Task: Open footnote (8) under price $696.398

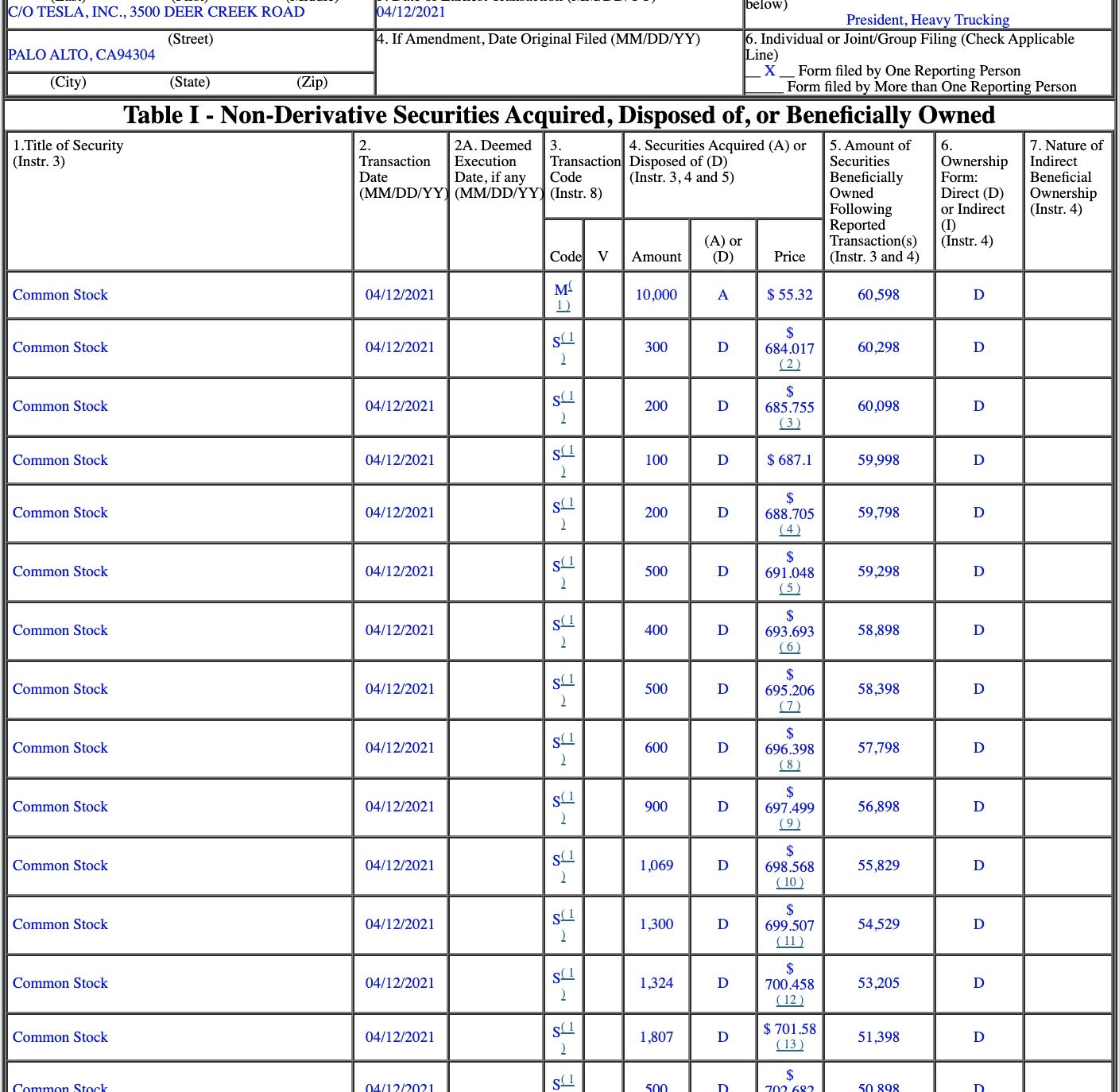Action: point(789,765)
